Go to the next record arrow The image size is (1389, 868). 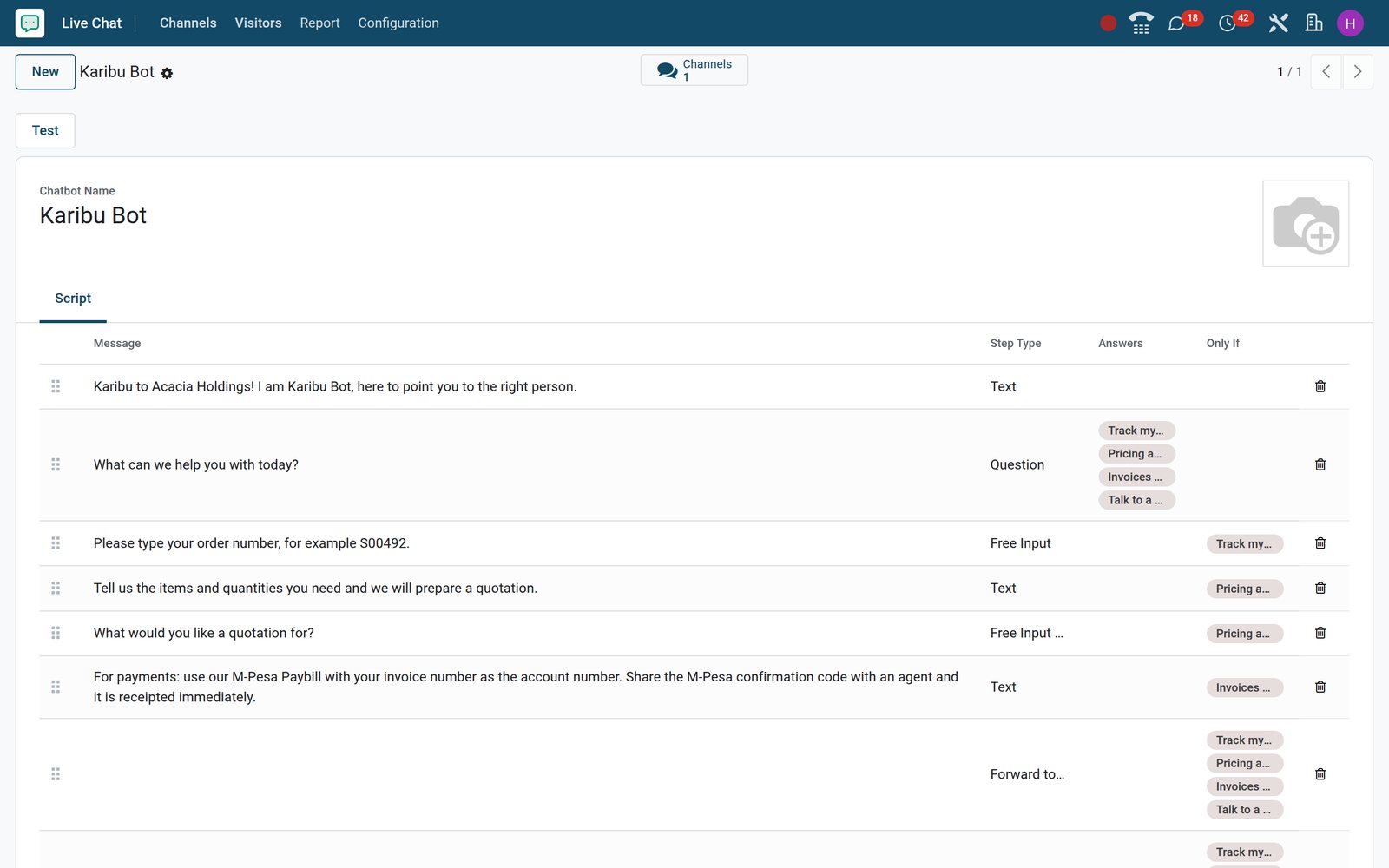1358,72
